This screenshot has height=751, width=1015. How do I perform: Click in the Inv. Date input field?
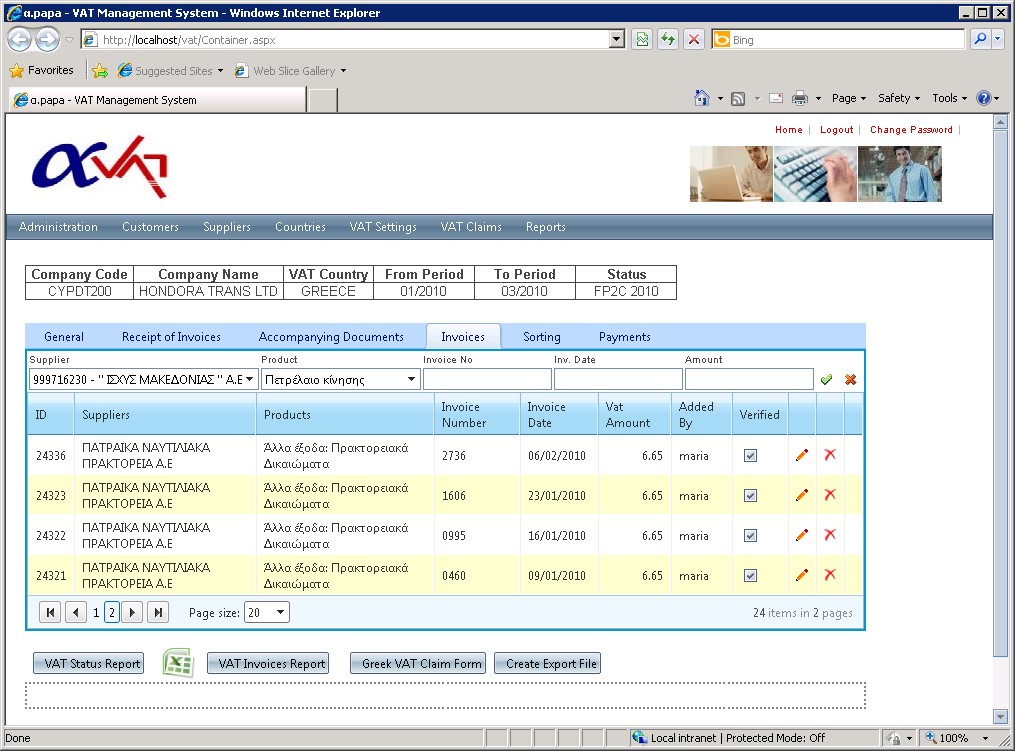point(618,379)
